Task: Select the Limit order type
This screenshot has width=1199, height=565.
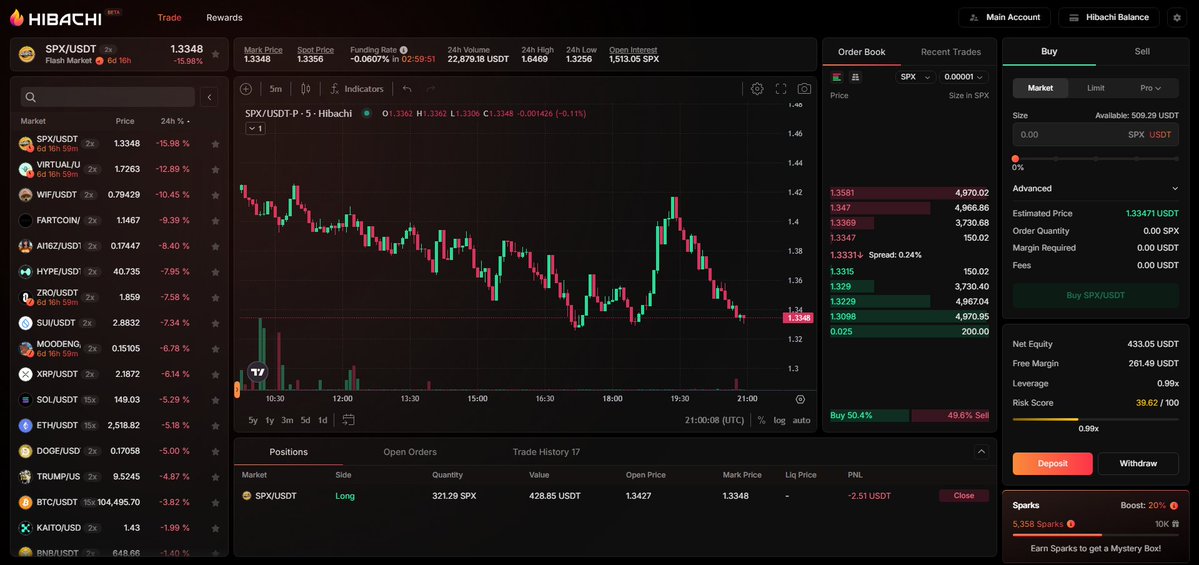Action: 1096,88
